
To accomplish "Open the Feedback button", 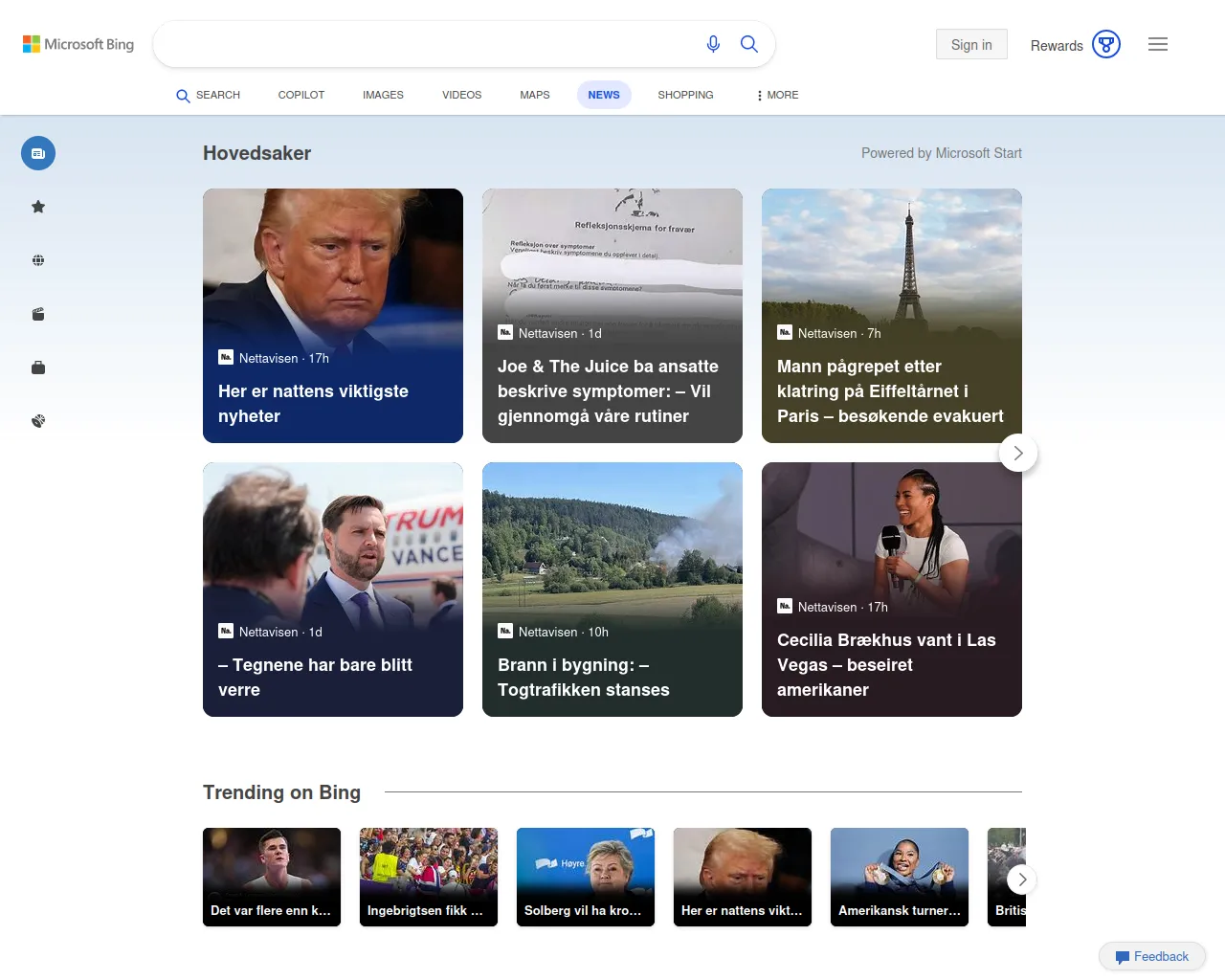I will pyautogui.click(x=1152, y=956).
